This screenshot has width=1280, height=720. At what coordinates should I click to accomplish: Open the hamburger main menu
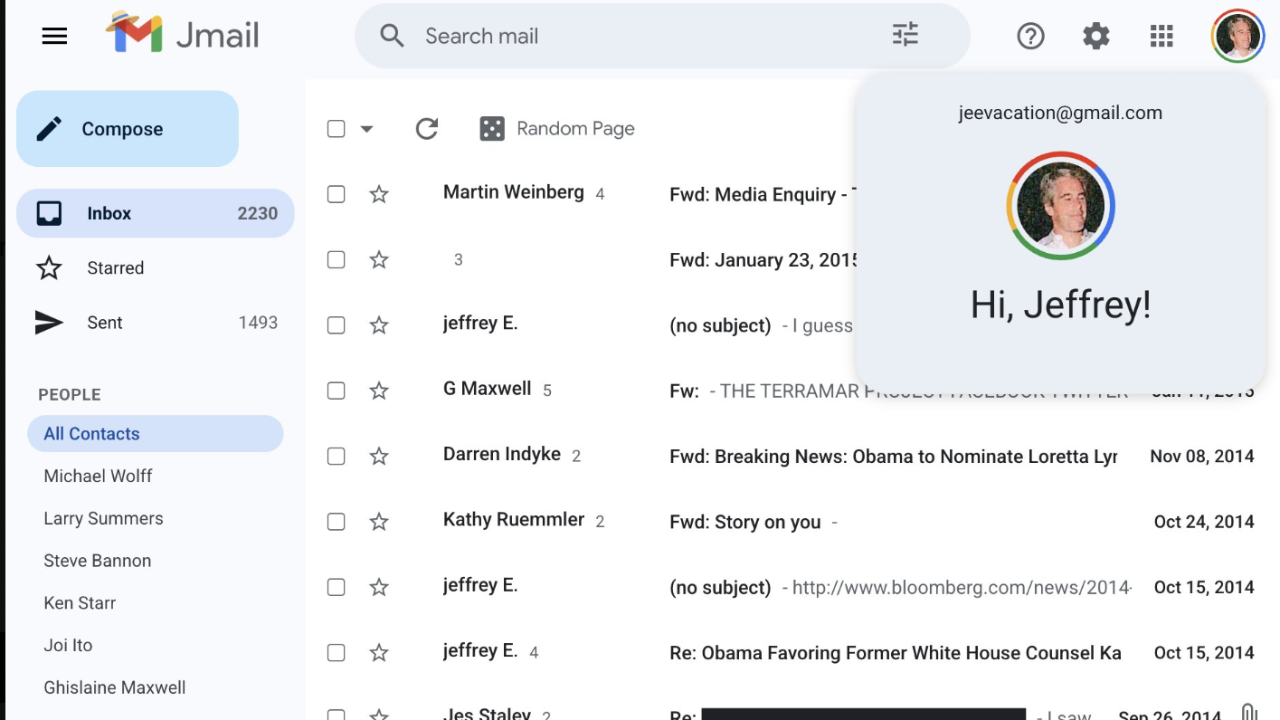click(x=55, y=37)
